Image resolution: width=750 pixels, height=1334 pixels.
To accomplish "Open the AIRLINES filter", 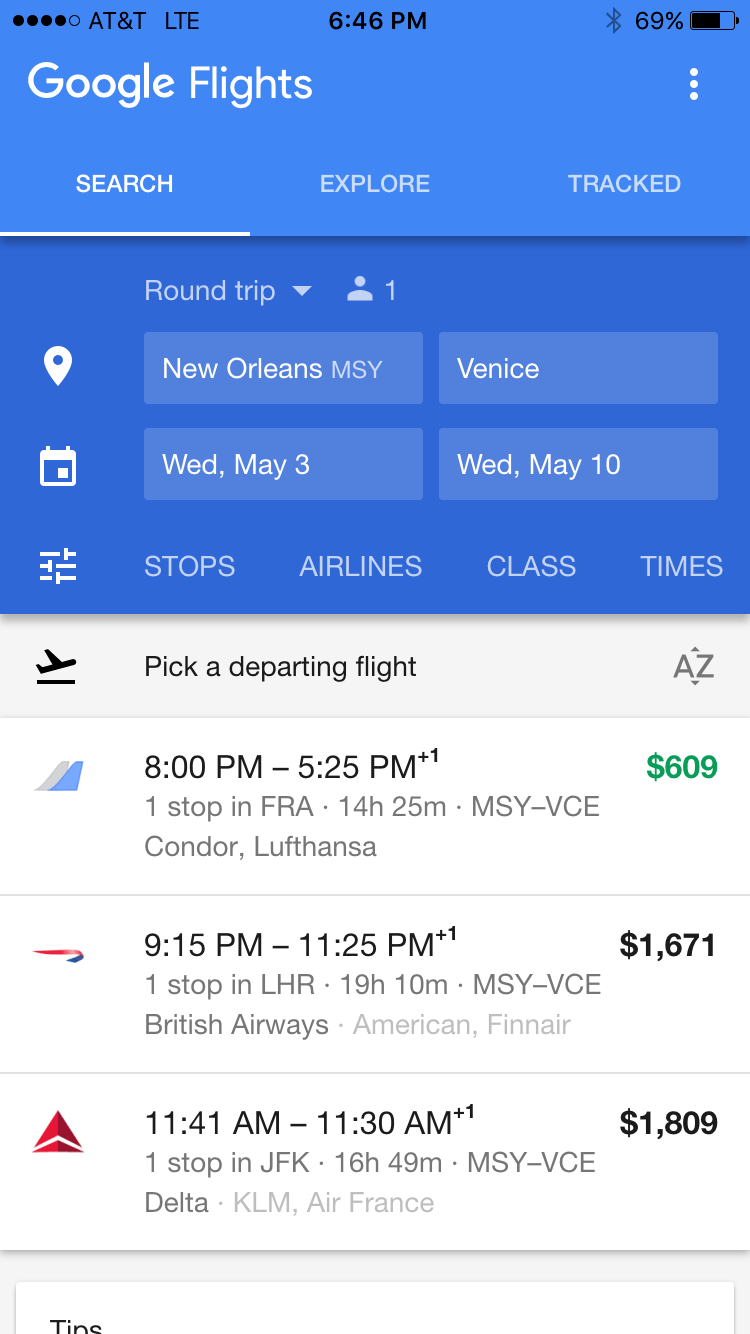I will pyautogui.click(x=361, y=566).
